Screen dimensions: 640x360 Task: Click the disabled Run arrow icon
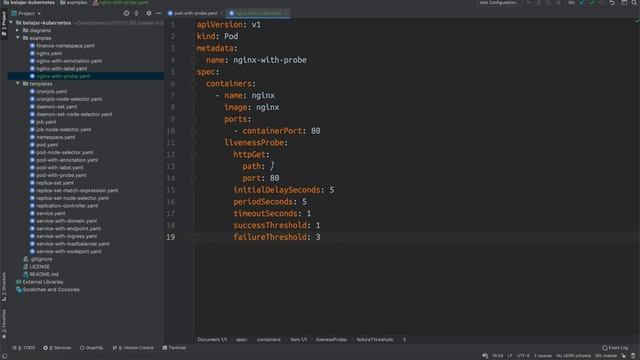click(x=529, y=2)
